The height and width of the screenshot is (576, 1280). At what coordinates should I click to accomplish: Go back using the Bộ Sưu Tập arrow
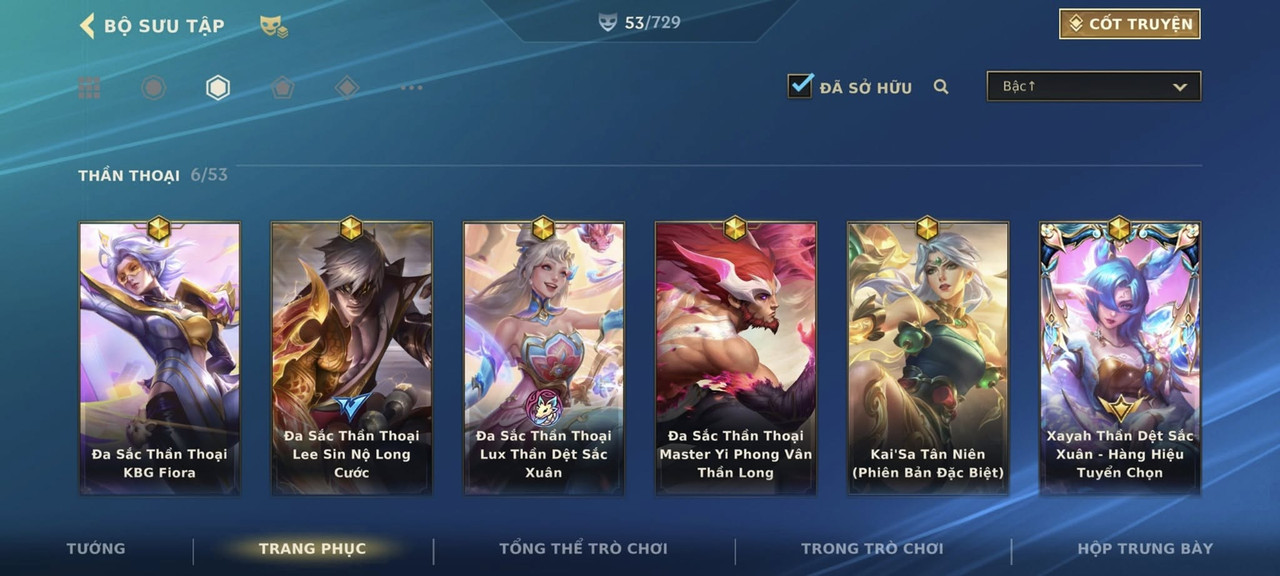tap(87, 26)
